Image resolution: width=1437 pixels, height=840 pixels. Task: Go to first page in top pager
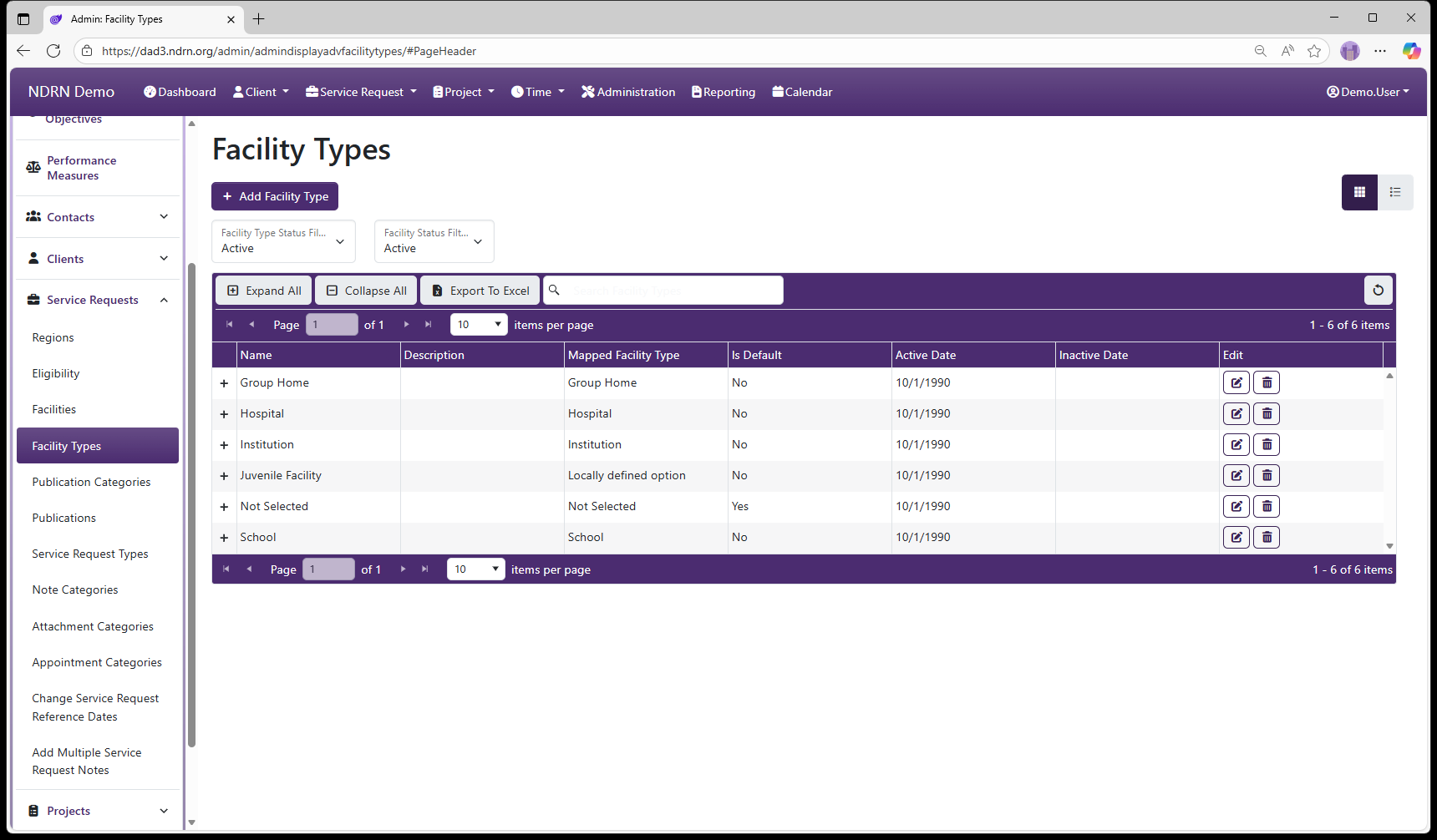[x=229, y=325]
